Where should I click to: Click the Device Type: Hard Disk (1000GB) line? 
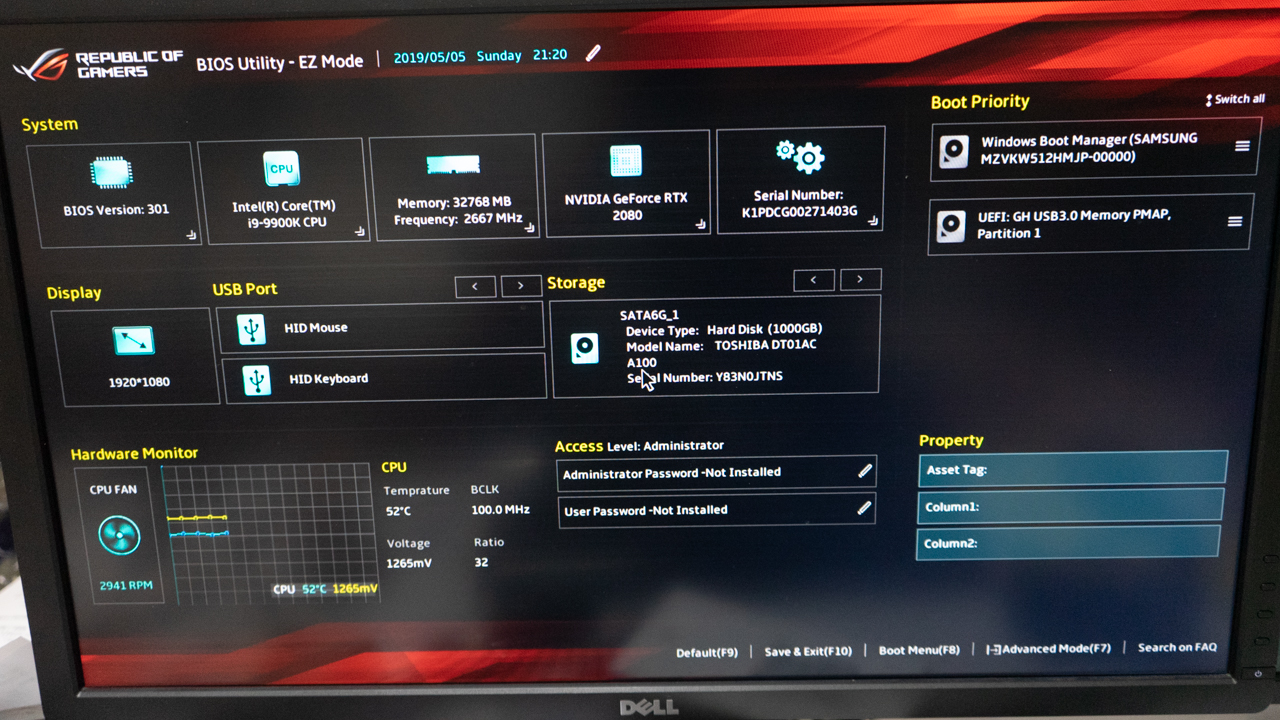pos(724,329)
